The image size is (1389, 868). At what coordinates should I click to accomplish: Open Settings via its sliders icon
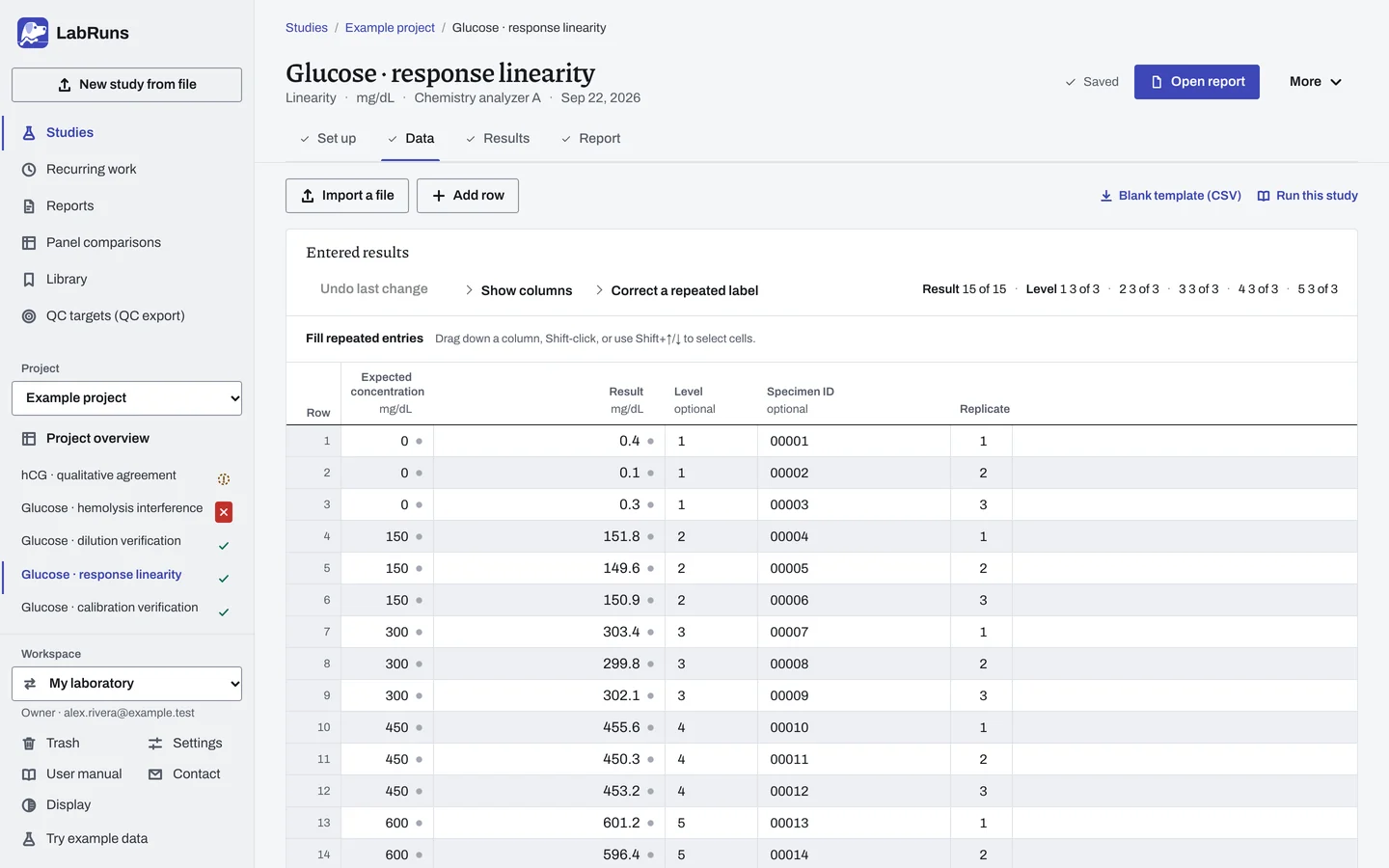click(155, 744)
